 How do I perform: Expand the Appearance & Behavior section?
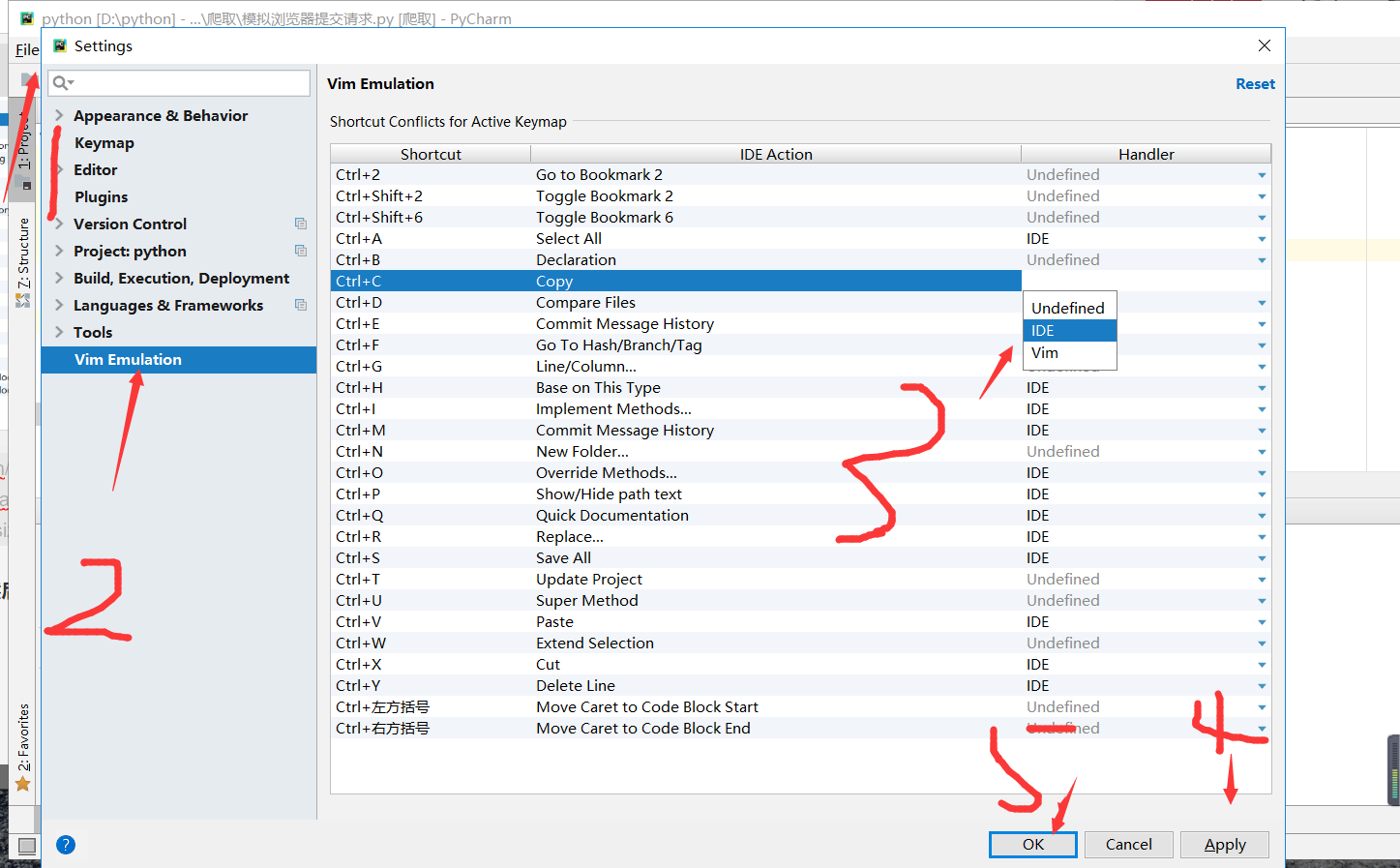click(x=59, y=115)
